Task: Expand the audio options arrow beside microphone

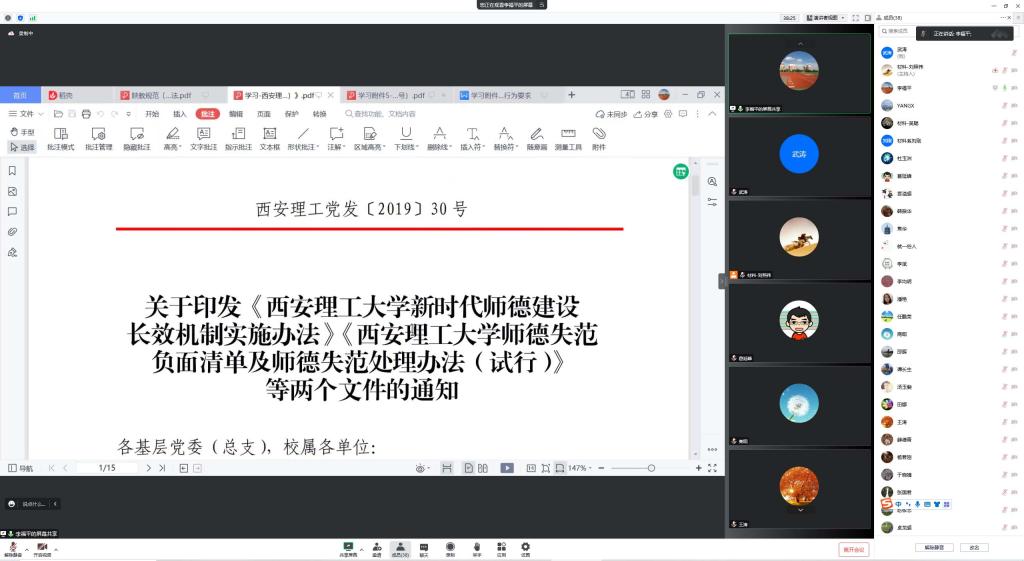Action: [x=27, y=549]
